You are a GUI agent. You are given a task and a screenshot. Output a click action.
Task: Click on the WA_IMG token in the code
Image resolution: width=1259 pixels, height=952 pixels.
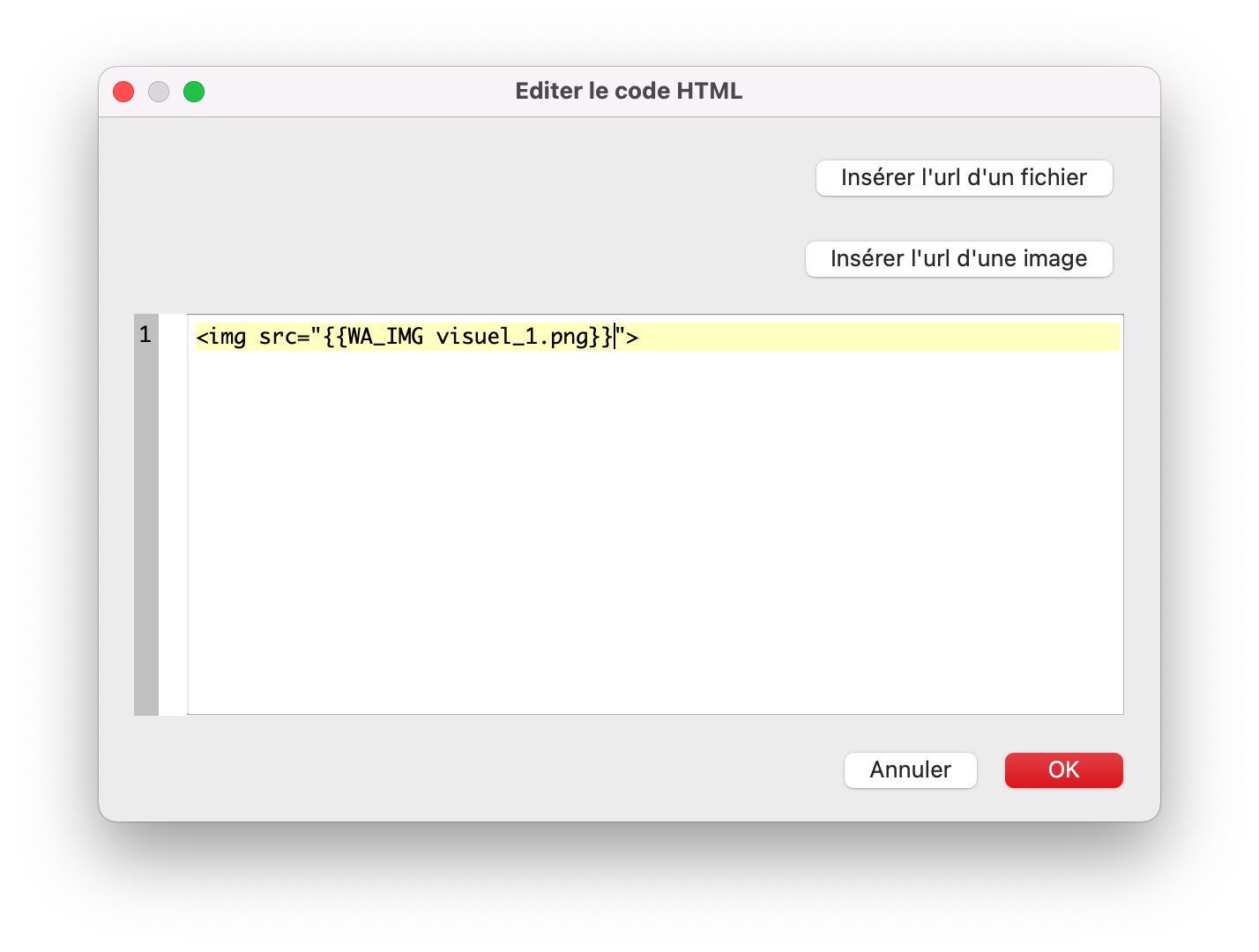click(385, 337)
